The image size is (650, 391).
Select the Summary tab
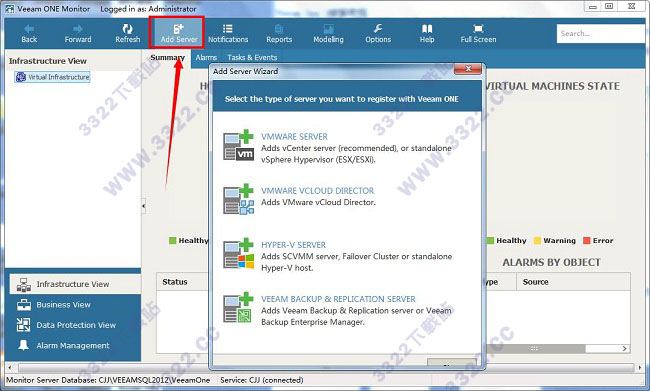coord(167,57)
